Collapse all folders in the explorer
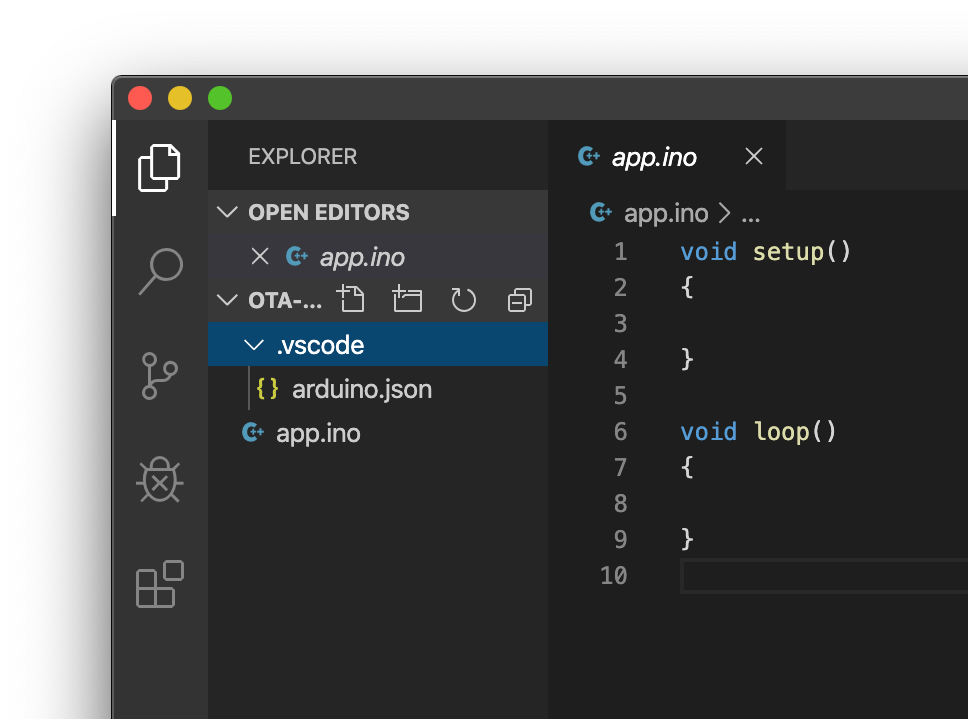Screen dimensions: 968x719 519,299
